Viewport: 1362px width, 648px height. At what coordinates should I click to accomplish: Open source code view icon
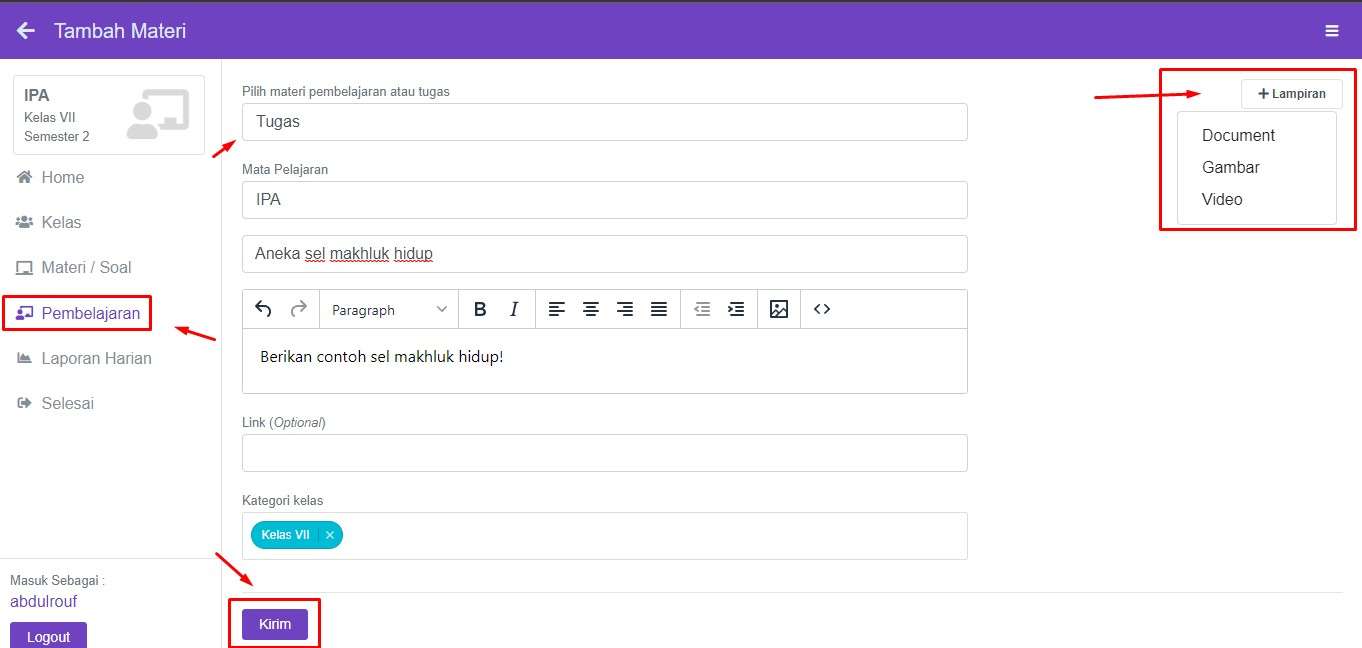[822, 309]
